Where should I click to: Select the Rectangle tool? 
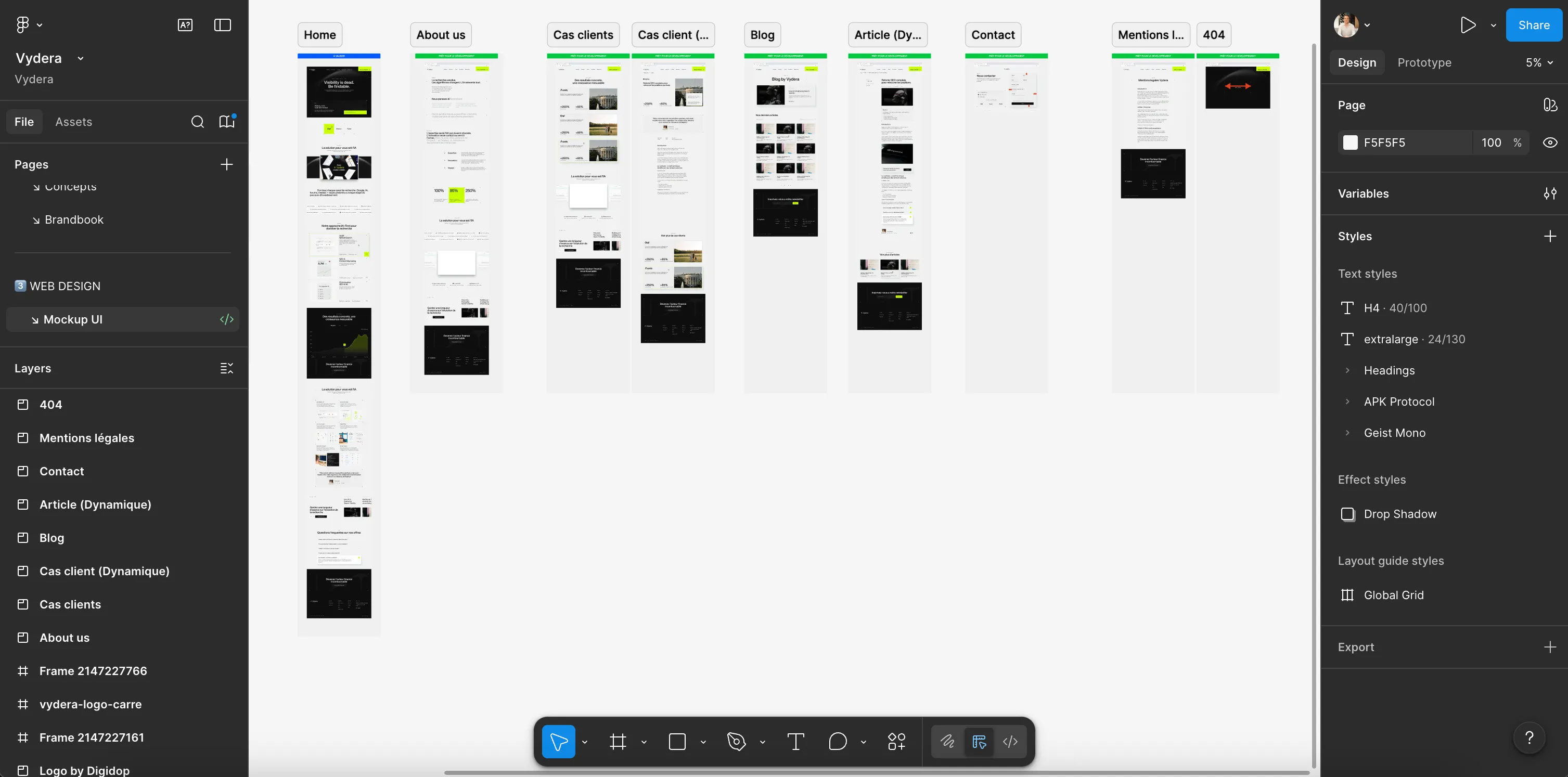coord(677,741)
